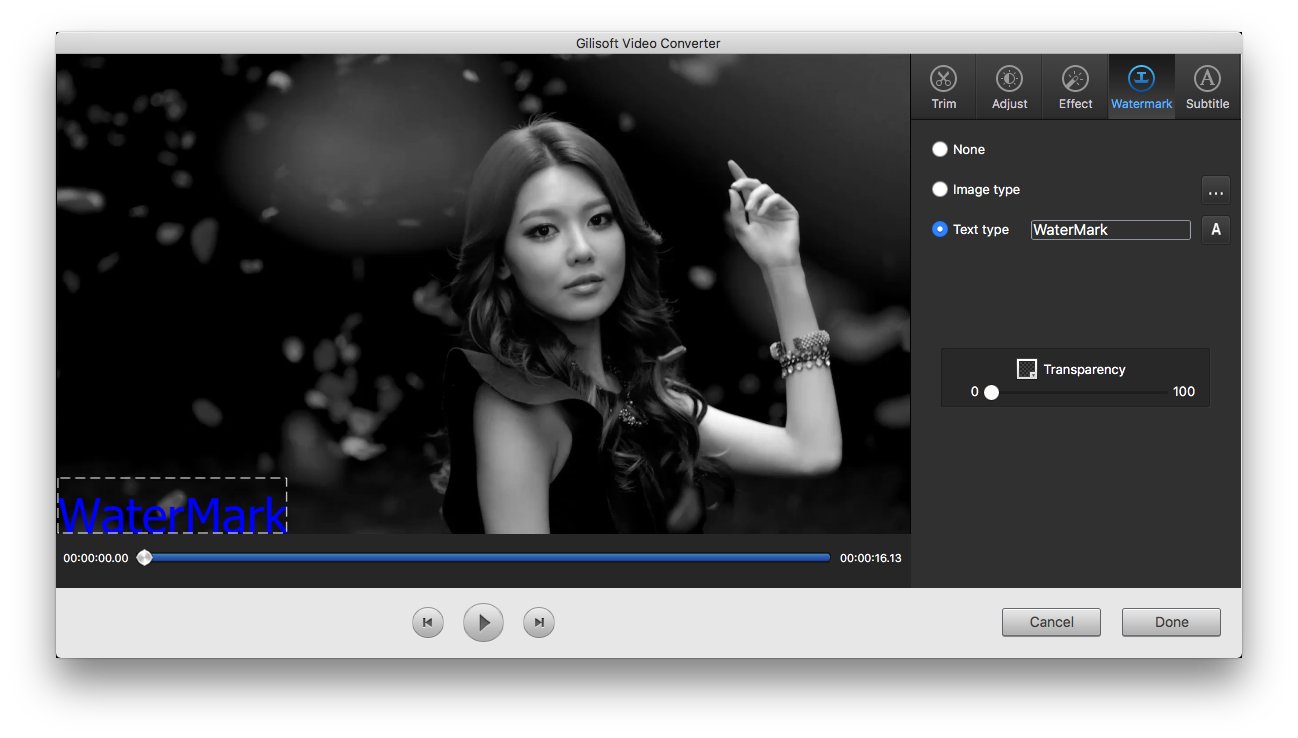The image size is (1298, 738).
Task: Open the Effect magic wand tool
Action: tap(1075, 79)
